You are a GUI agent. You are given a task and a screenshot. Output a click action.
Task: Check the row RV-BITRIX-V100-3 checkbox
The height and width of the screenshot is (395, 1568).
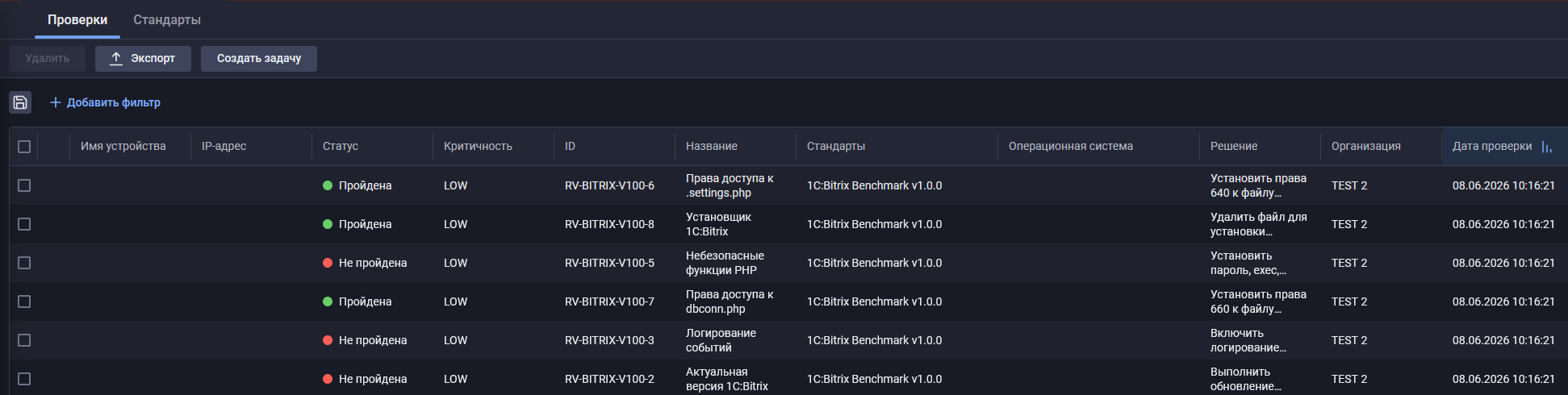[x=24, y=340]
